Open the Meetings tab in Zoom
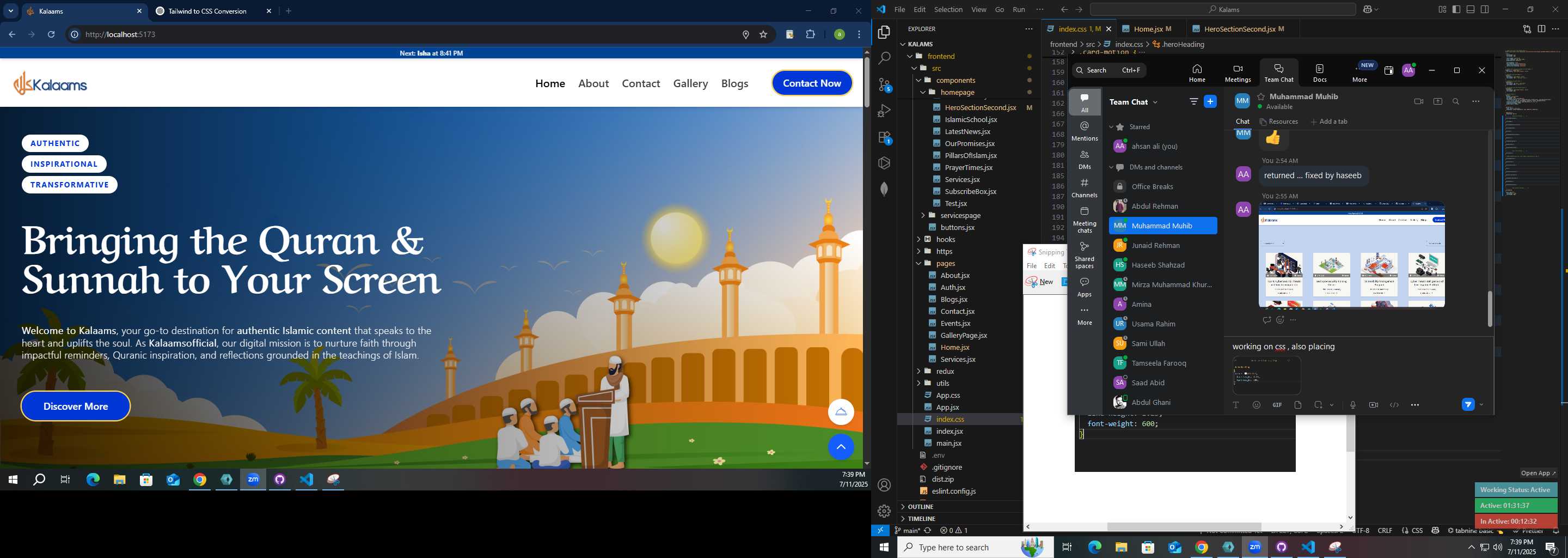 tap(1238, 72)
